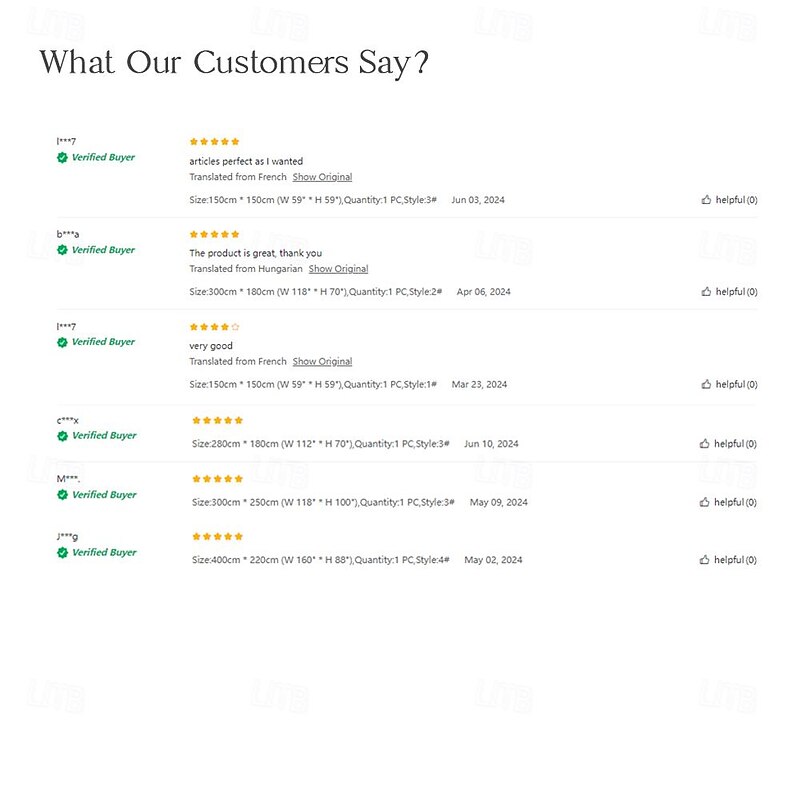Image resolution: width=800 pixels, height=800 pixels.
Task: Click helpful thumbs-up on Apr 06, 2024 review
Action: pyautogui.click(x=706, y=292)
